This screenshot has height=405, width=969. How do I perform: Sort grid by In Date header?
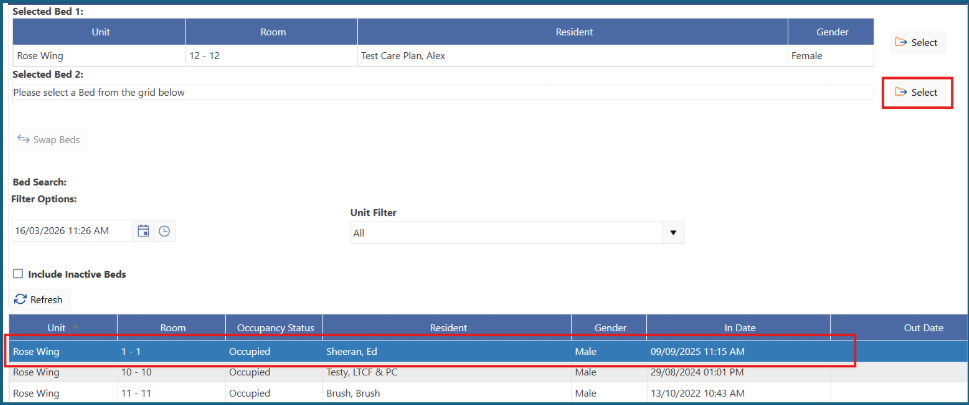(738, 328)
